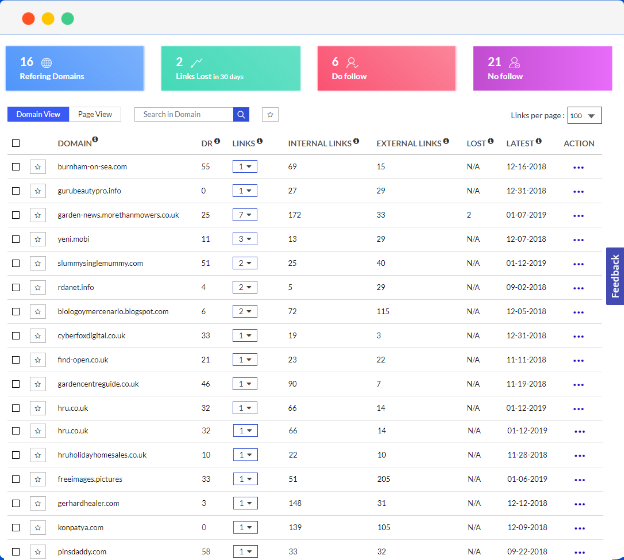Check the garden-news.morethanmowers.co.uk row checkbox
The height and width of the screenshot is (560, 624).
pyautogui.click(x=16, y=215)
